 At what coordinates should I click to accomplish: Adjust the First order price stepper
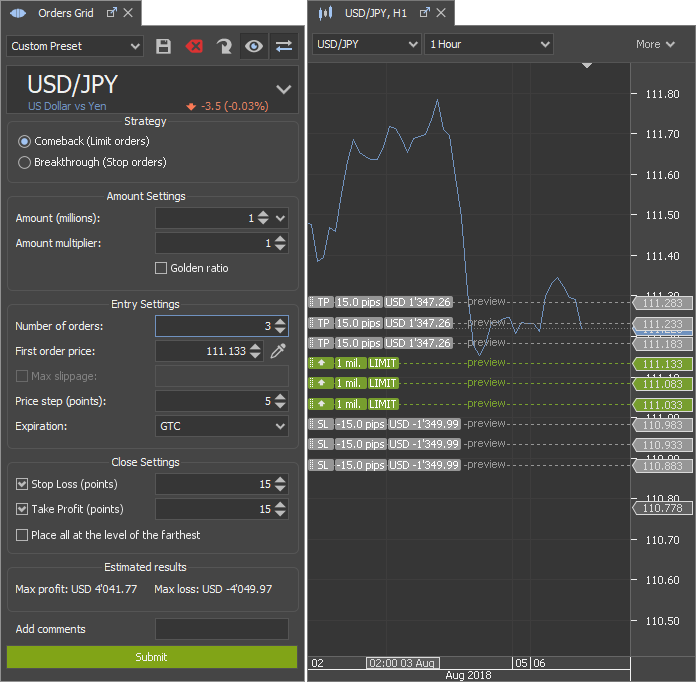(255, 351)
